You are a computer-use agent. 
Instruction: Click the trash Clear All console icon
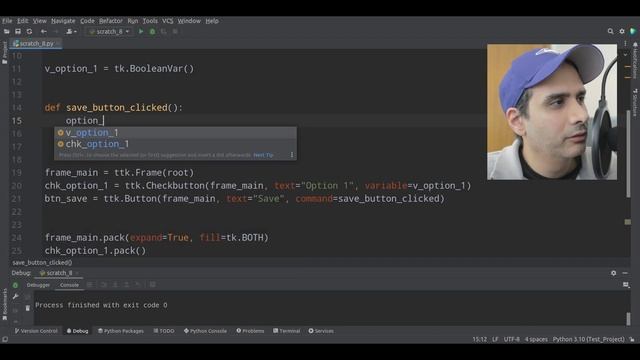pos(27,308)
